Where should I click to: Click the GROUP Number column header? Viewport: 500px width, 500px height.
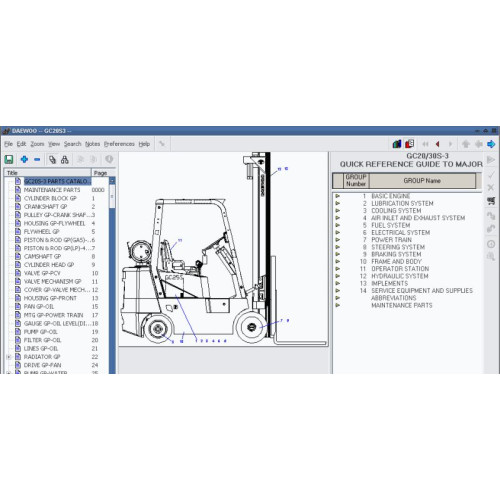click(x=356, y=180)
